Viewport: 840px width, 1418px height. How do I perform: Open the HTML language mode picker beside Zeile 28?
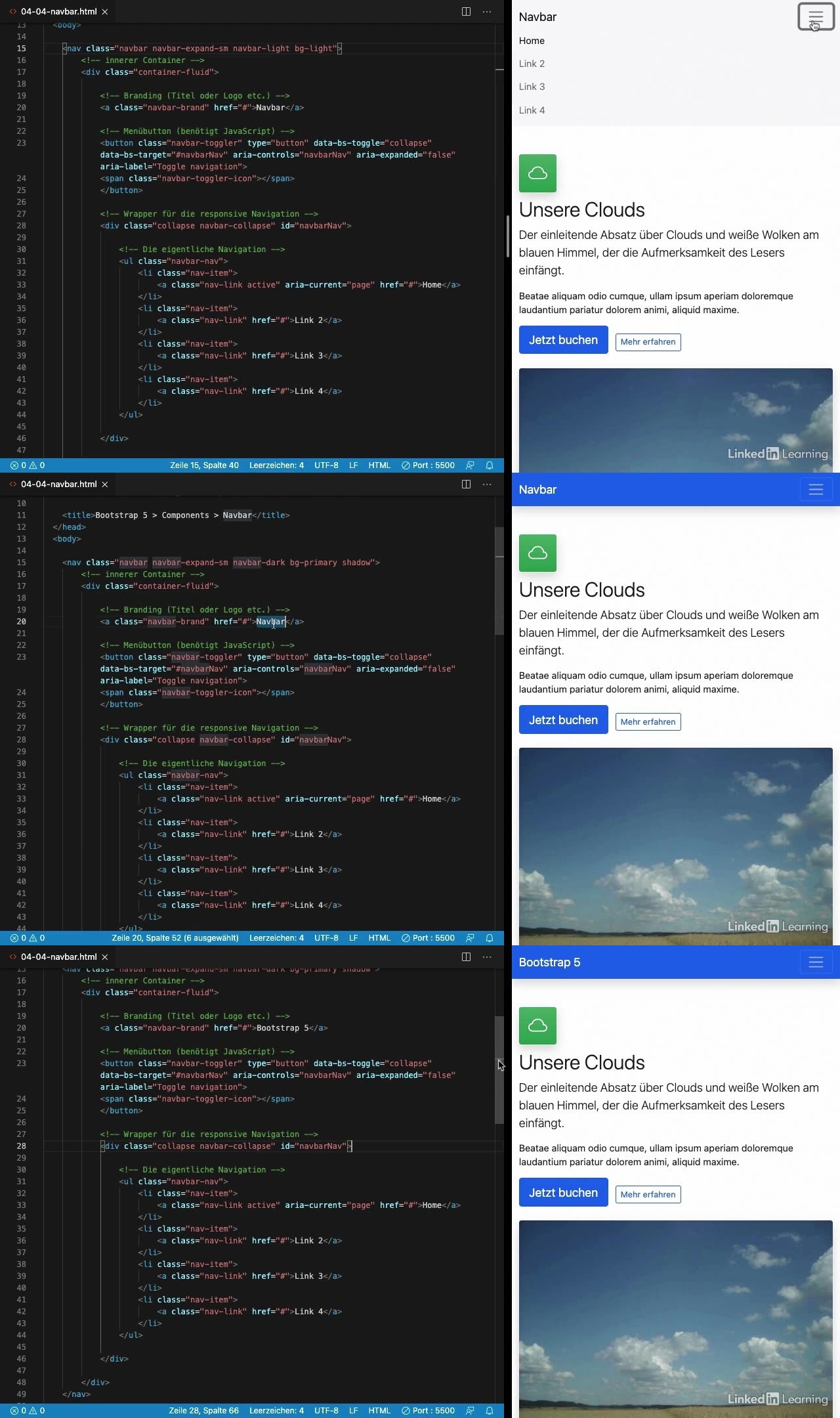coord(379,1411)
